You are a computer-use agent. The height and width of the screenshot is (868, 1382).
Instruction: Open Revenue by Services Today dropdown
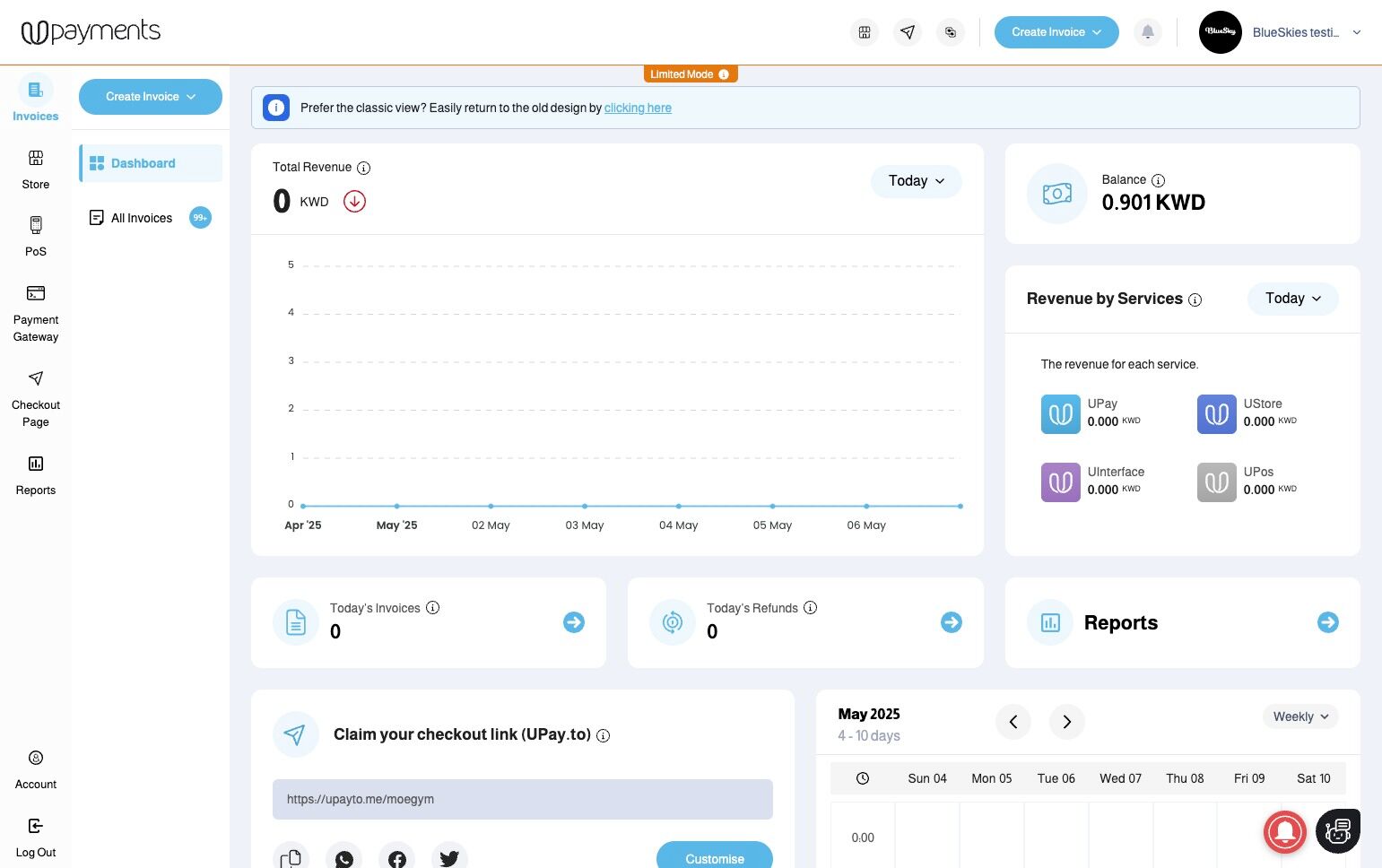tap(1293, 299)
